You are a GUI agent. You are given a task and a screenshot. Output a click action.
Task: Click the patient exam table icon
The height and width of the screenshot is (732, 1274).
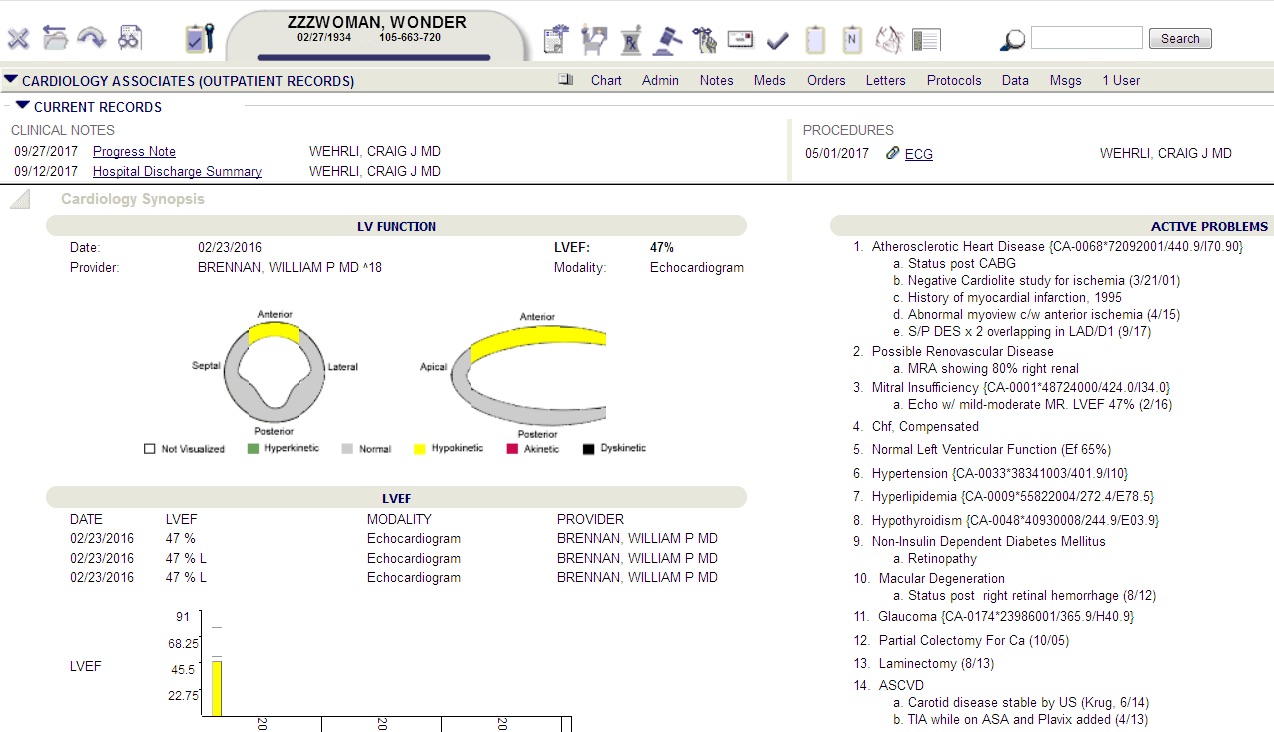594,40
